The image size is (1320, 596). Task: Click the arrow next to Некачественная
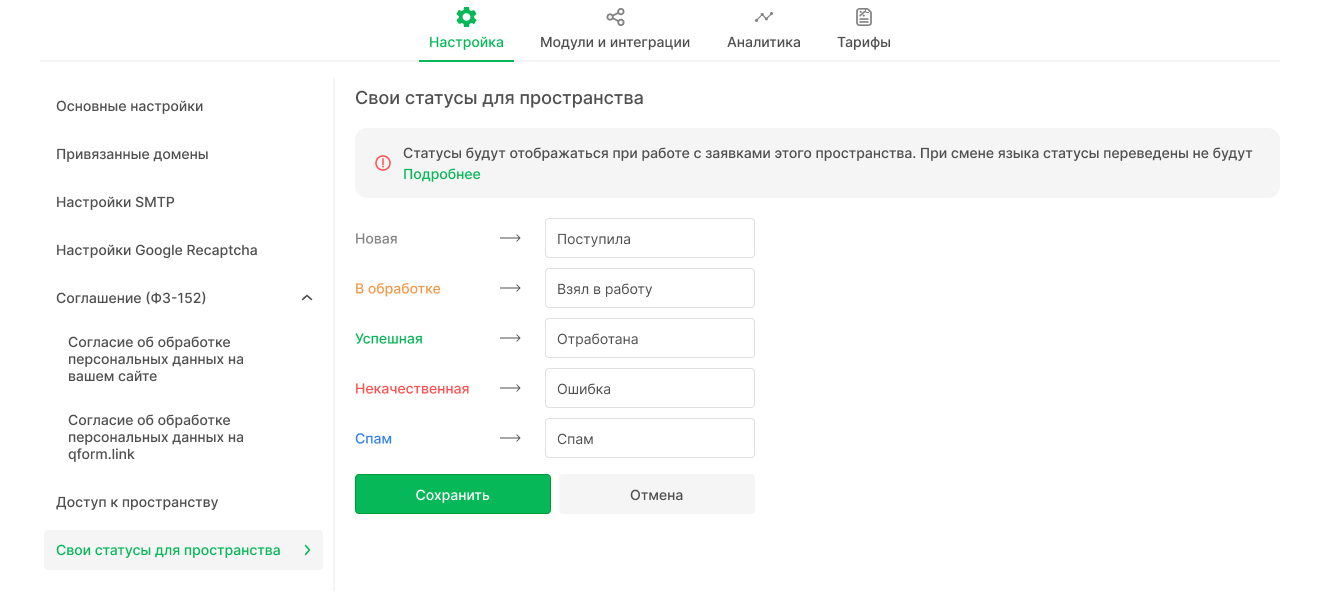pyautogui.click(x=511, y=388)
